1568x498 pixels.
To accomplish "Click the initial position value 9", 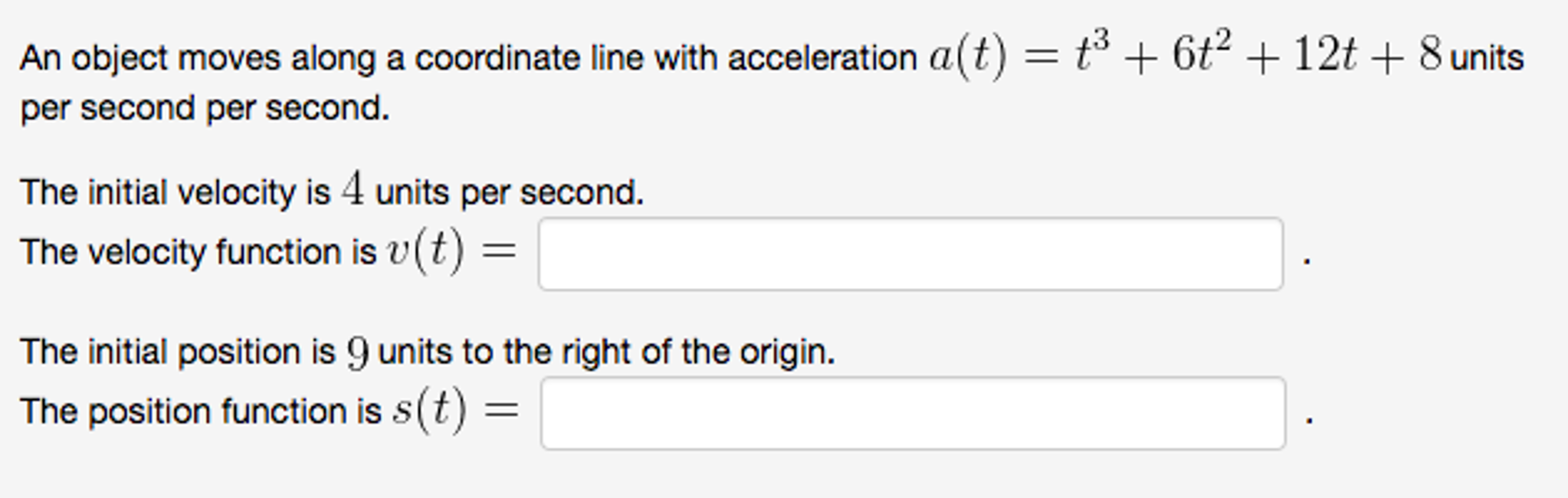I will 357,353.
